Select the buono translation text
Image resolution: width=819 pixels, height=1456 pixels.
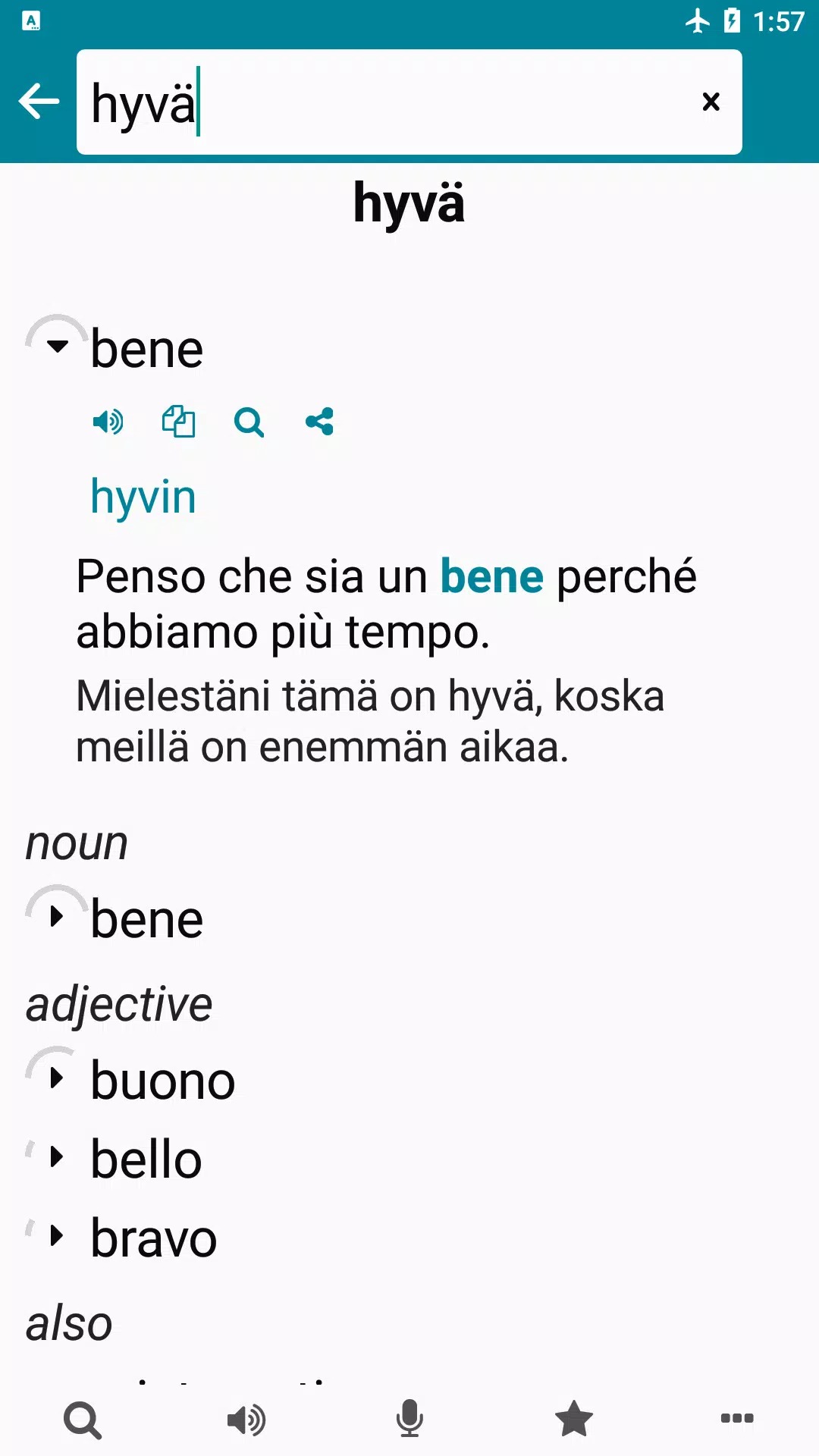(x=163, y=1081)
